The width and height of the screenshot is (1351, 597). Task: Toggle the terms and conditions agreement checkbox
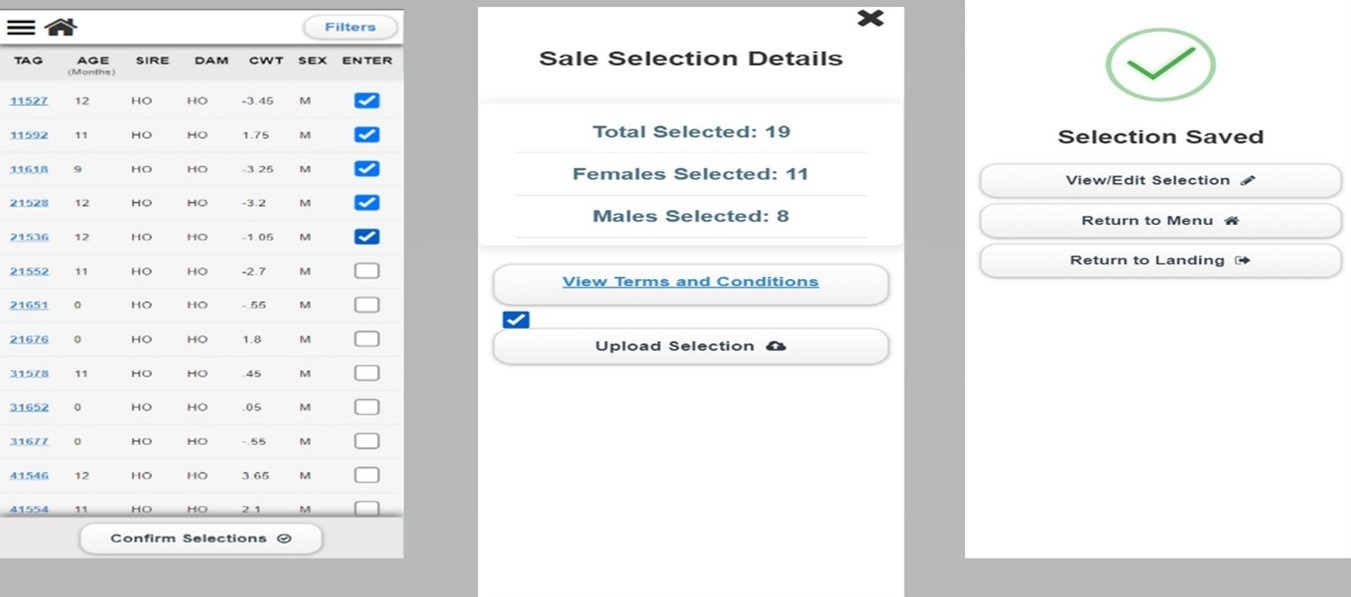(516, 320)
